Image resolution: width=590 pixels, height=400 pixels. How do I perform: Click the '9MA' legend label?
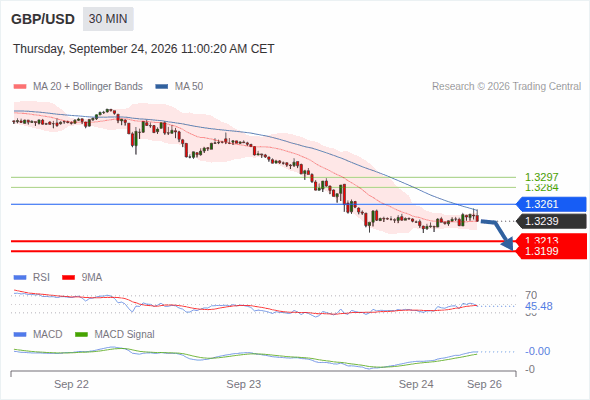(x=92, y=277)
